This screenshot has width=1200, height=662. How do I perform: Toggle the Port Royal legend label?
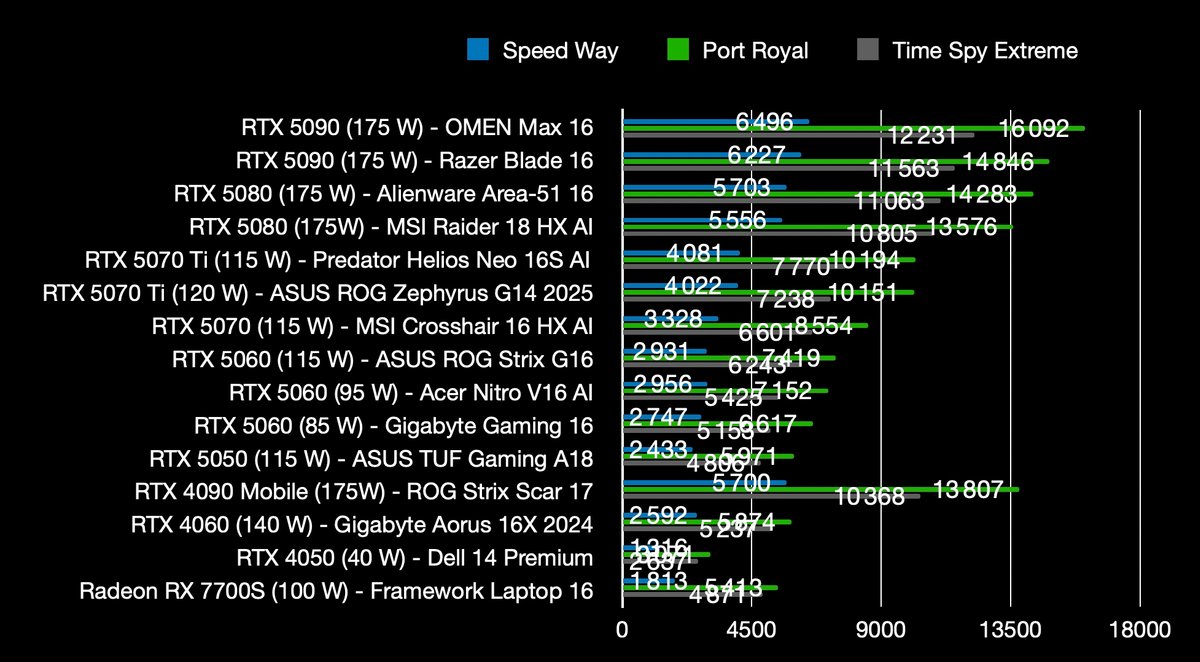757,50
